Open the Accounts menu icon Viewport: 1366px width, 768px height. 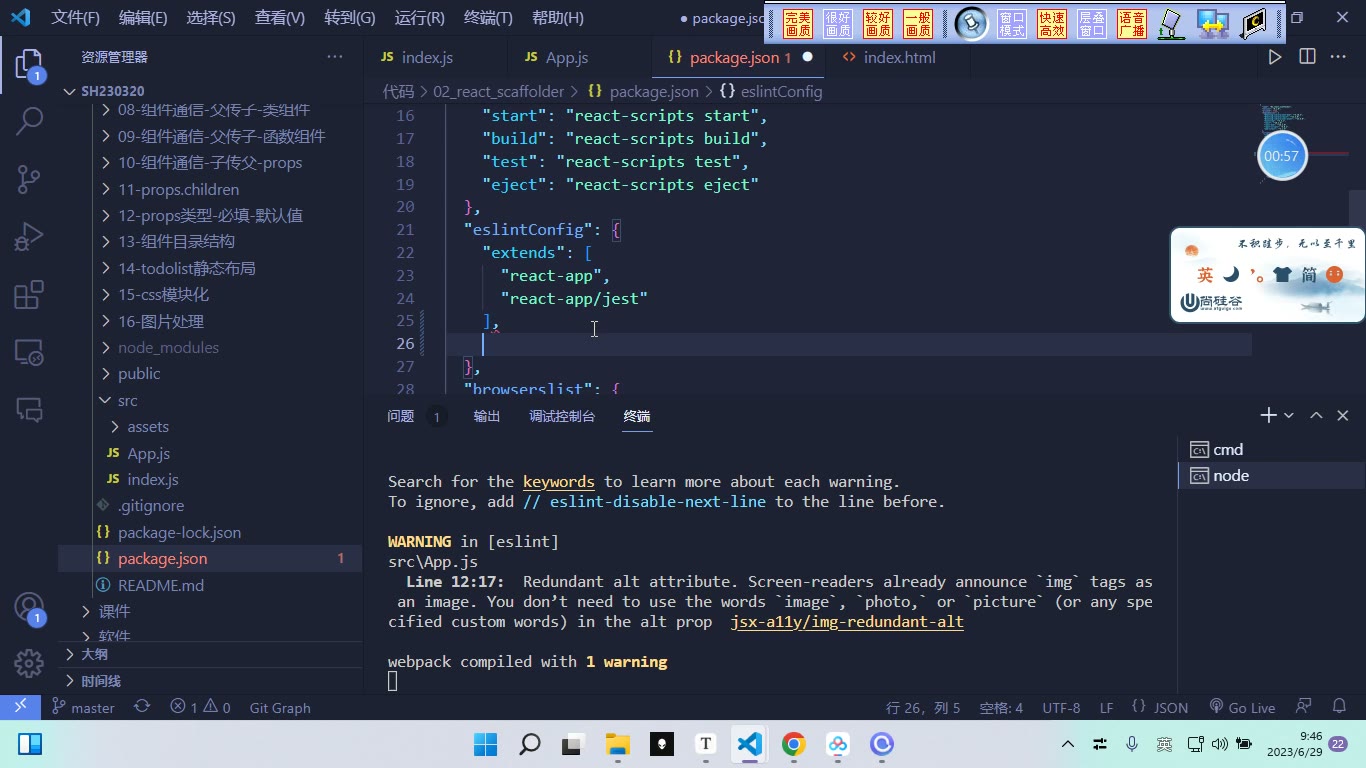point(29,607)
